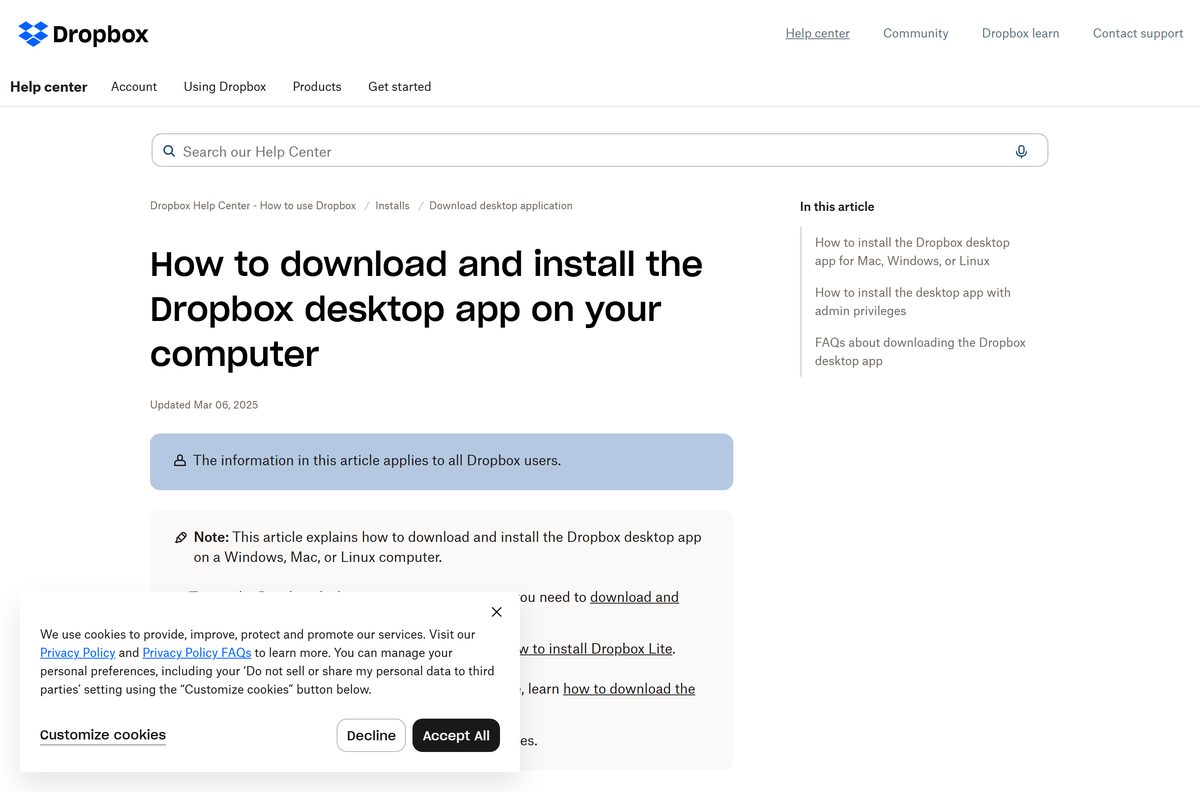Screen dimensions: 1200x792
Task: Open the Products menu
Action: (x=317, y=87)
